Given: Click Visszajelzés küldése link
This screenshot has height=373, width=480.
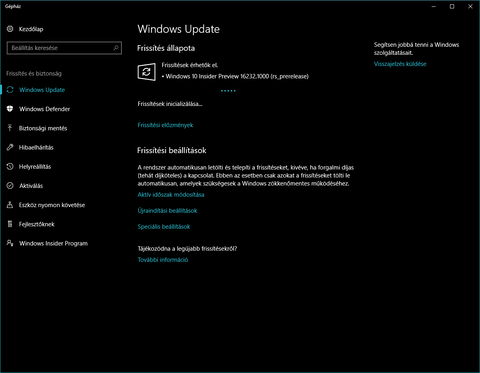Looking at the screenshot, I should point(400,64).
